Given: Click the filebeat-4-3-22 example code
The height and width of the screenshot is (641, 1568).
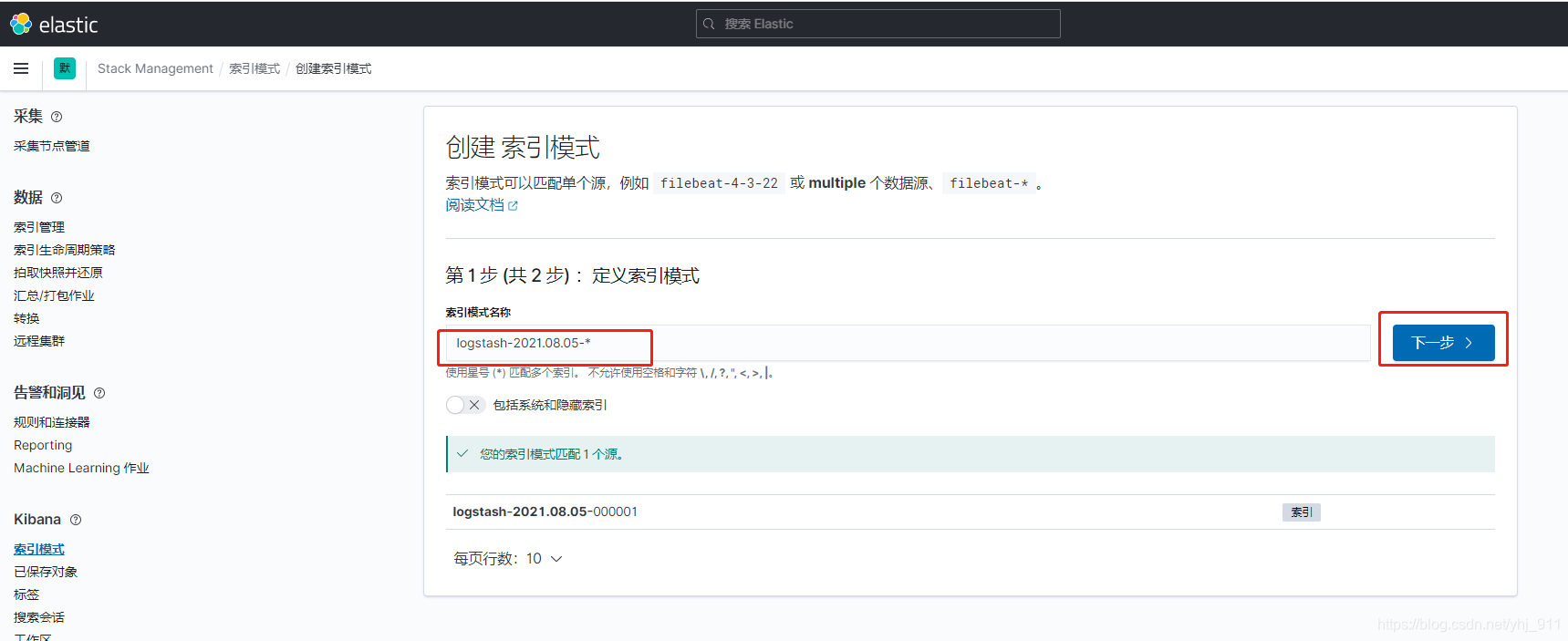Looking at the screenshot, I should (719, 183).
